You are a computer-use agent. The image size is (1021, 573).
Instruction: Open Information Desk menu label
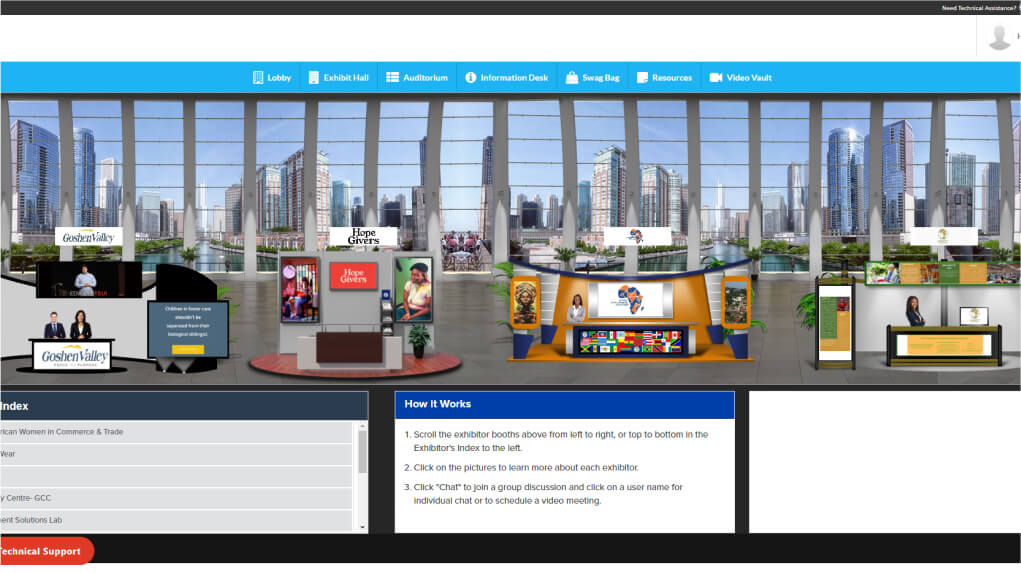pyautogui.click(x=514, y=77)
